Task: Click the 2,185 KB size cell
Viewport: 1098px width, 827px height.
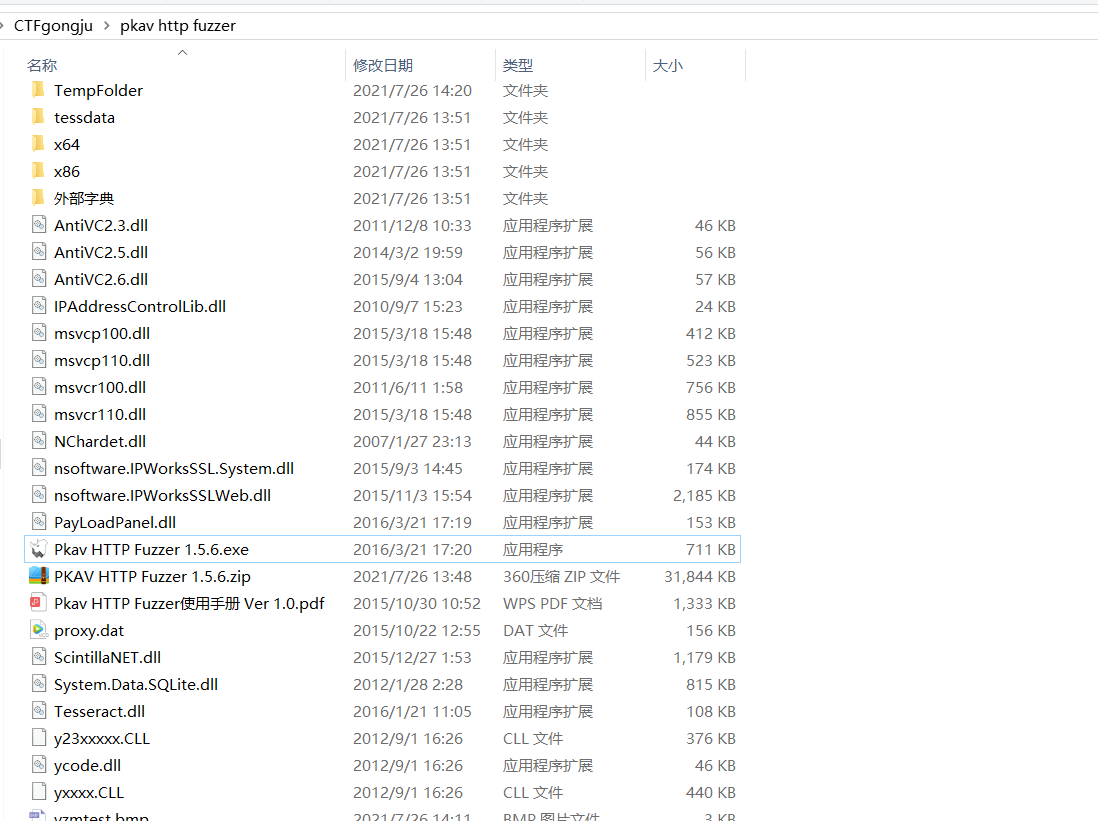Action: 704,495
